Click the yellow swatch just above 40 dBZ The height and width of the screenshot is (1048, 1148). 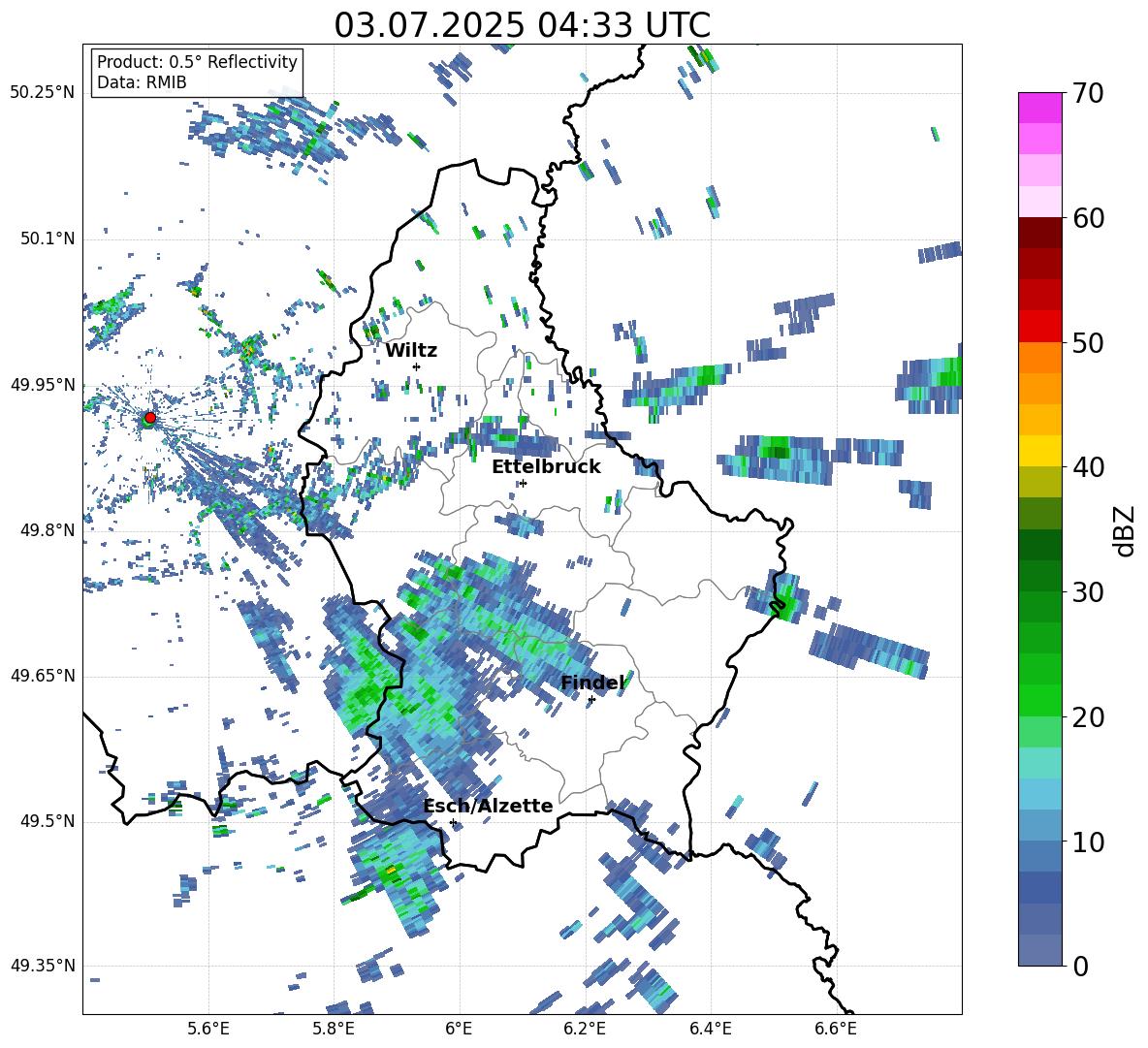(1039, 451)
